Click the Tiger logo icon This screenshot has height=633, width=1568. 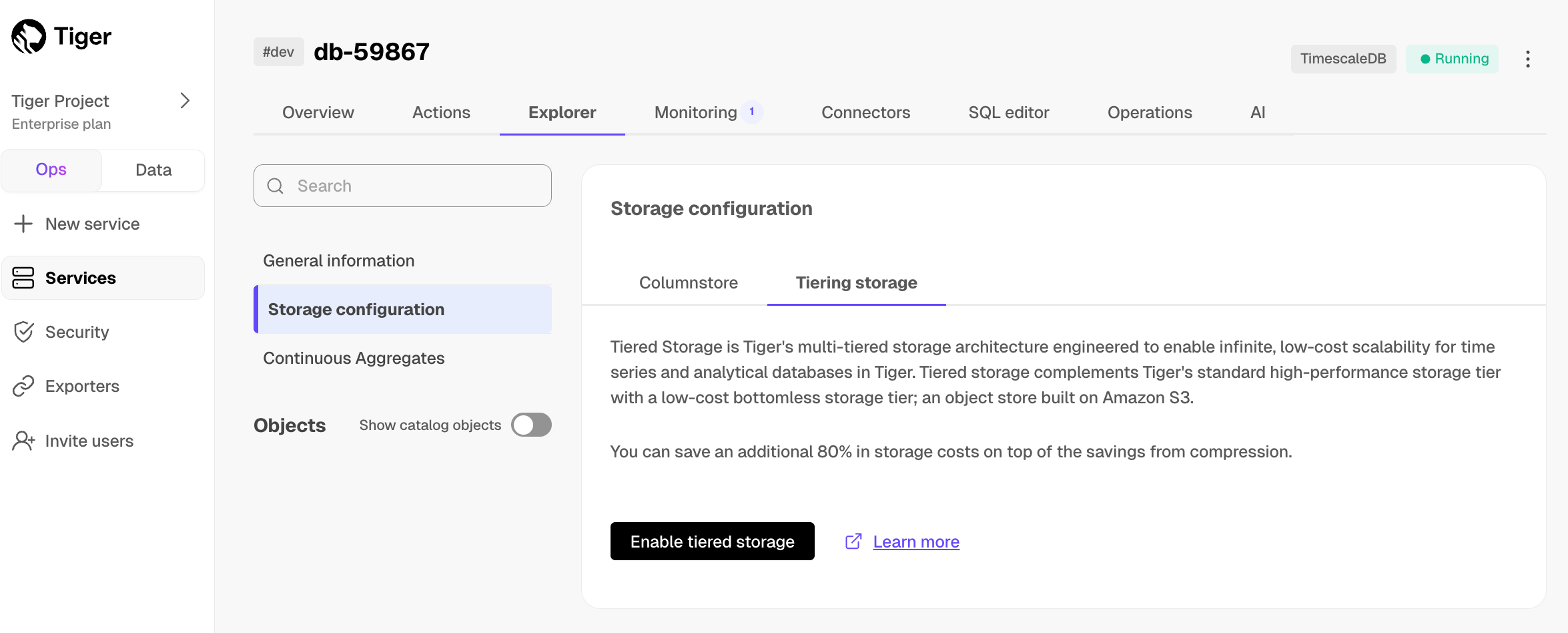click(x=29, y=36)
